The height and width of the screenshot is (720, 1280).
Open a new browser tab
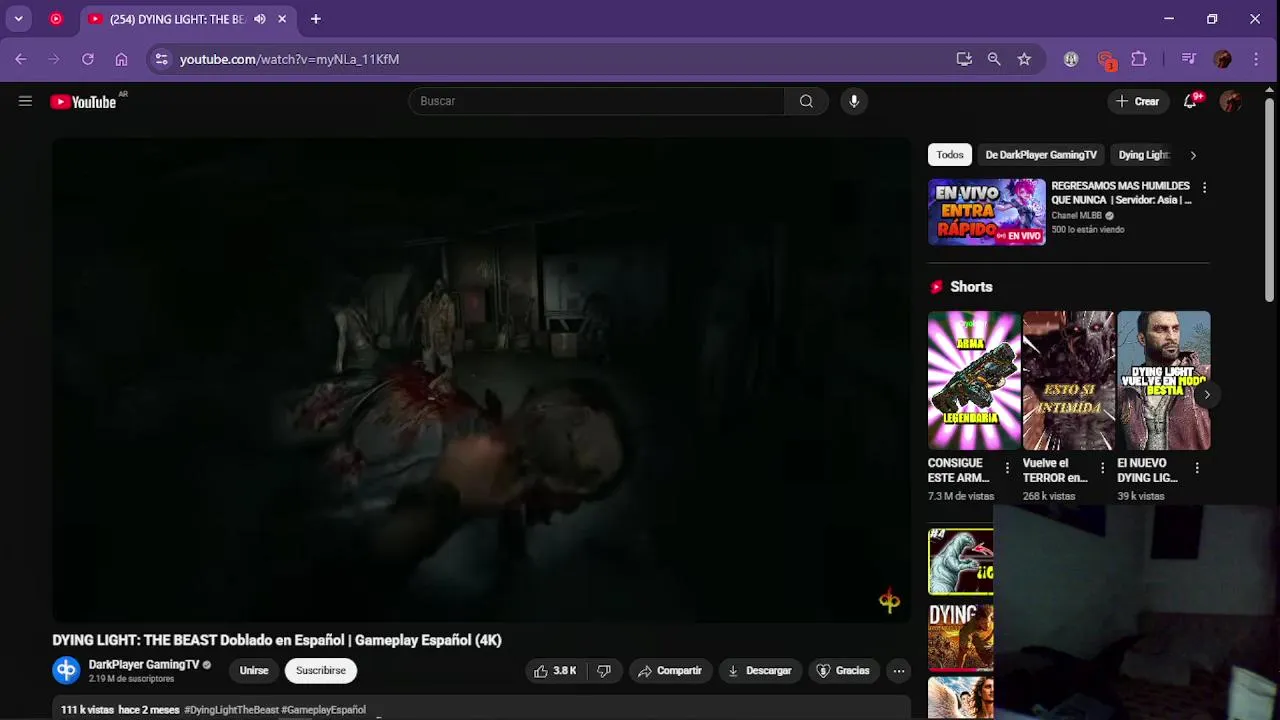[x=316, y=19]
